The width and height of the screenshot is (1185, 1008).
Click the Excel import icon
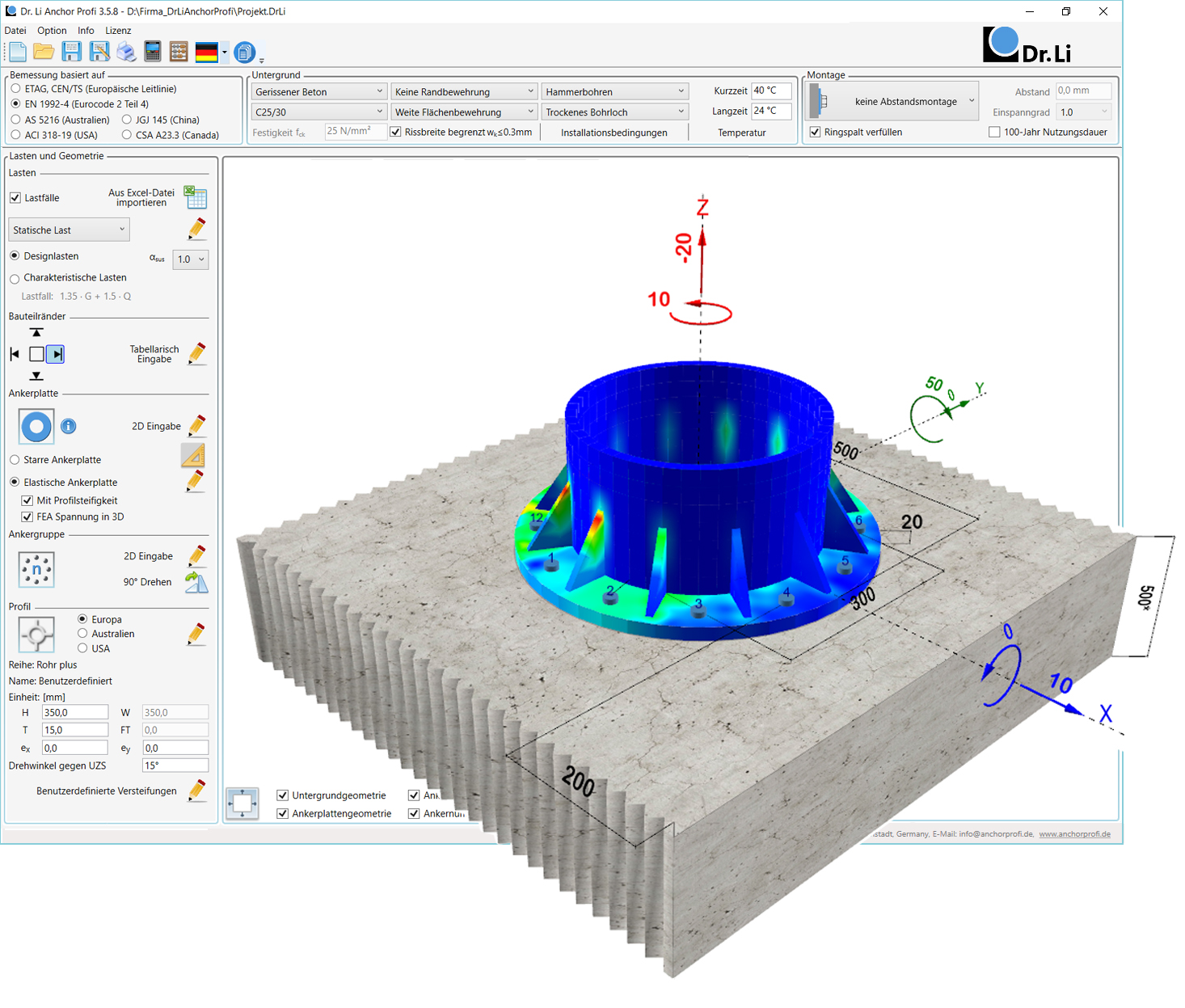coord(195,196)
